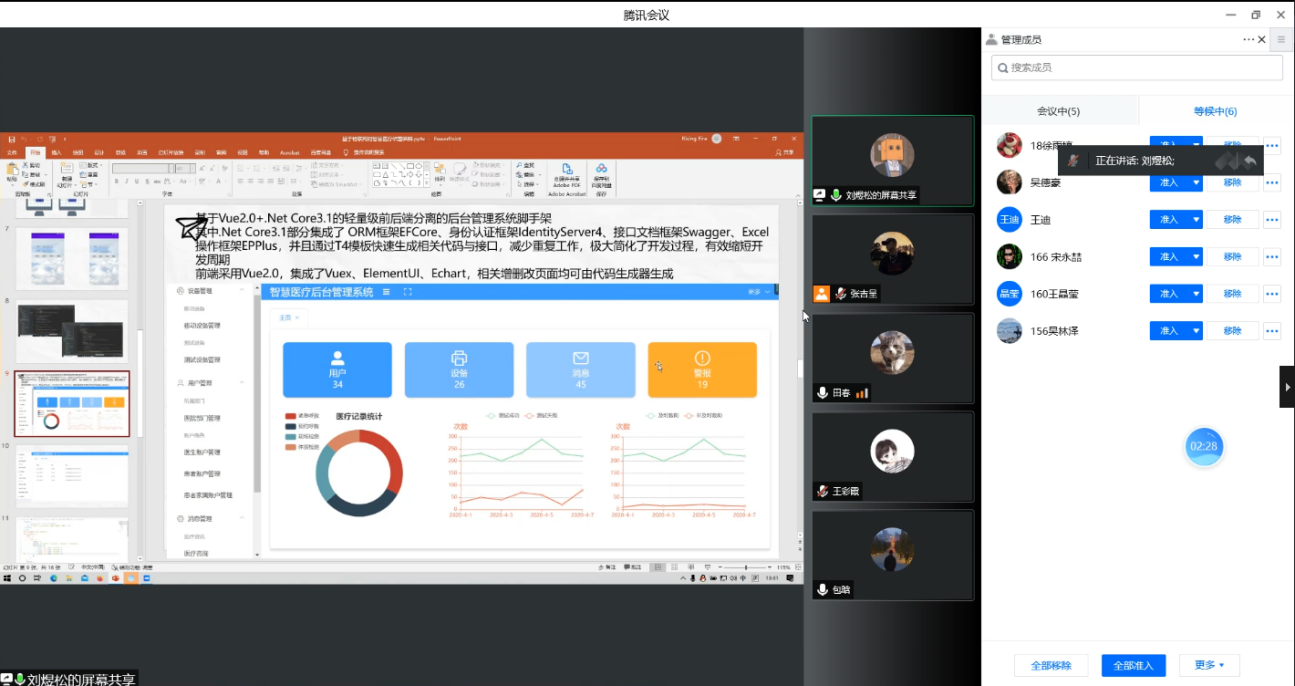Click 全部移除 to remove all waiting members
This screenshot has width=1295, height=686.
tap(1051, 665)
